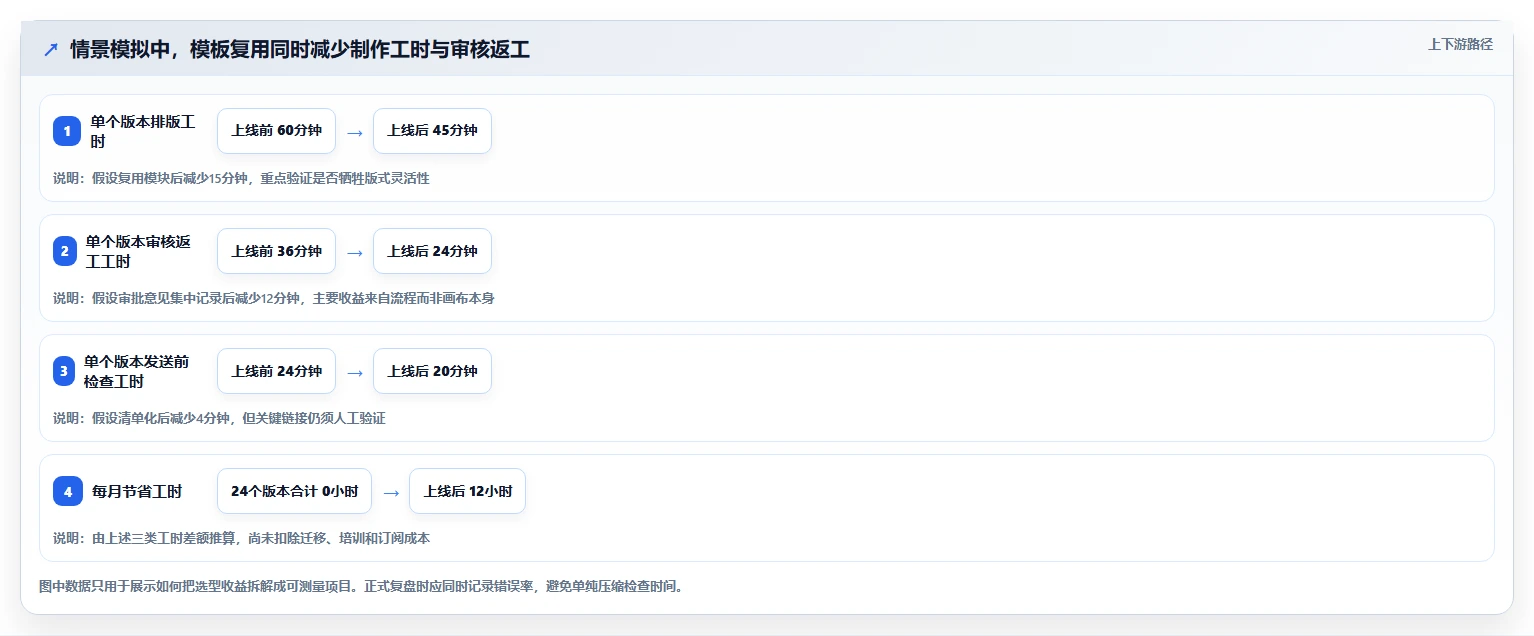Click the 单个版本发送前检查工时 label
1534x636 pixels.
coord(137,371)
